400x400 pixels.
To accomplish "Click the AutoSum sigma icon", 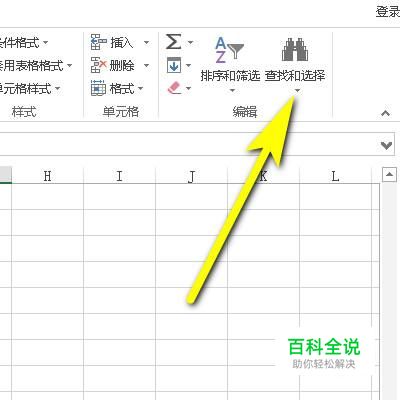I will pos(174,42).
